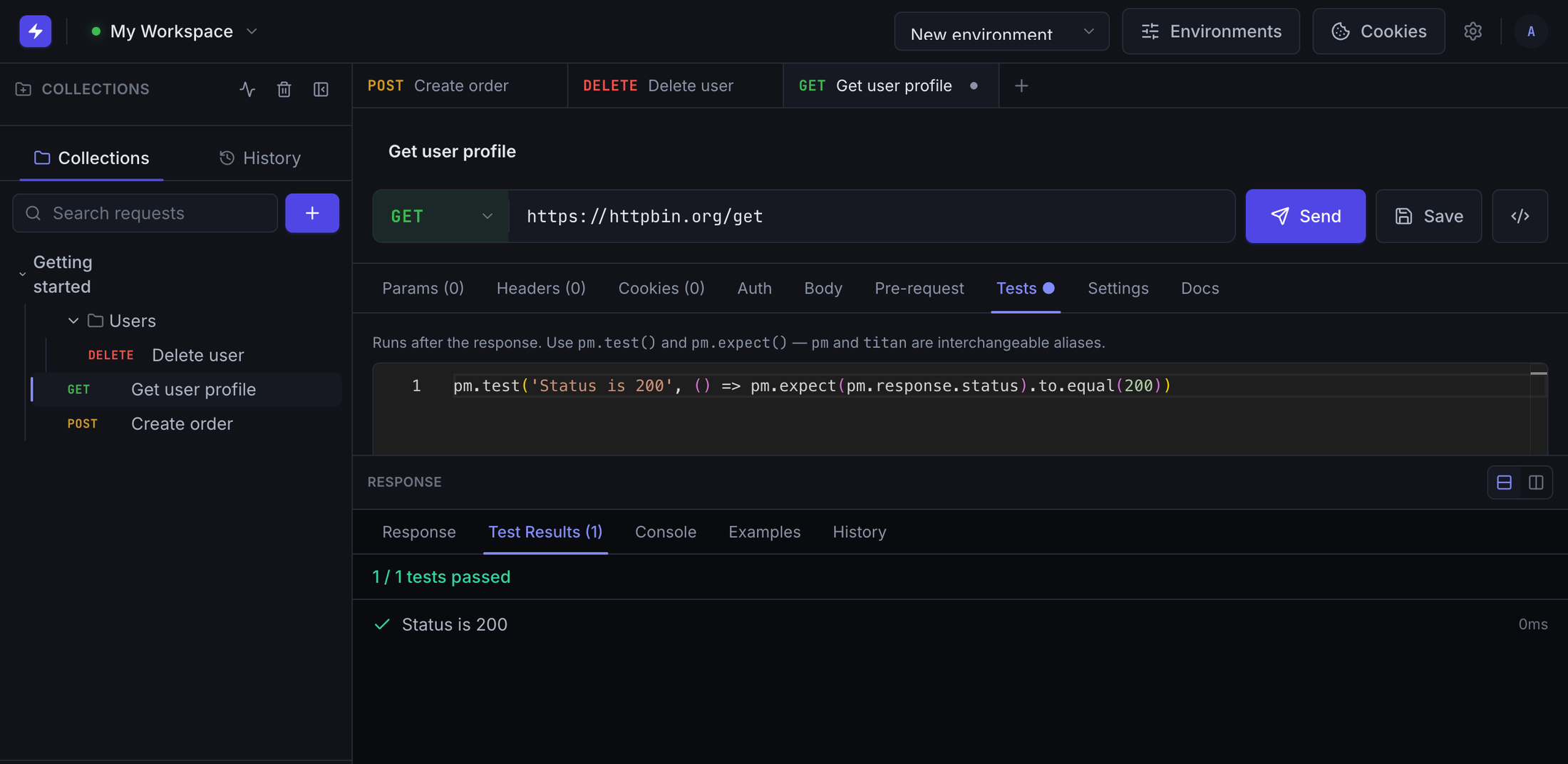The image size is (1568, 764).
Task: Select the sidebar Collections tab
Action: [91, 158]
